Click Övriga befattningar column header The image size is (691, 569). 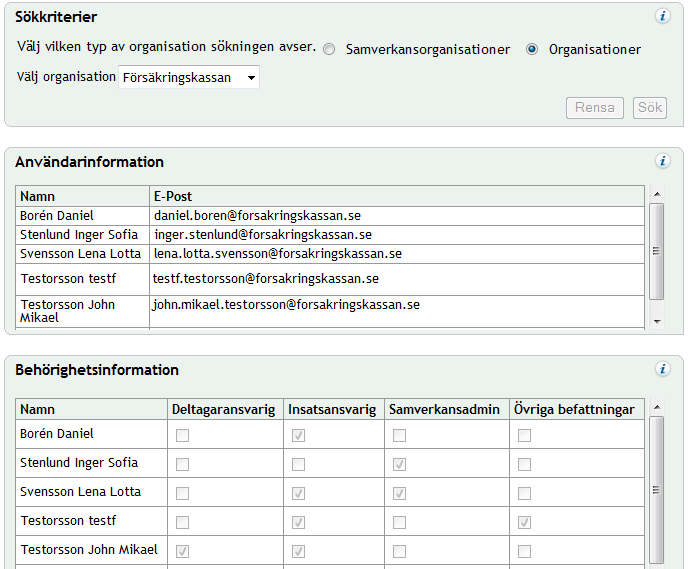click(x=577, y=409)
